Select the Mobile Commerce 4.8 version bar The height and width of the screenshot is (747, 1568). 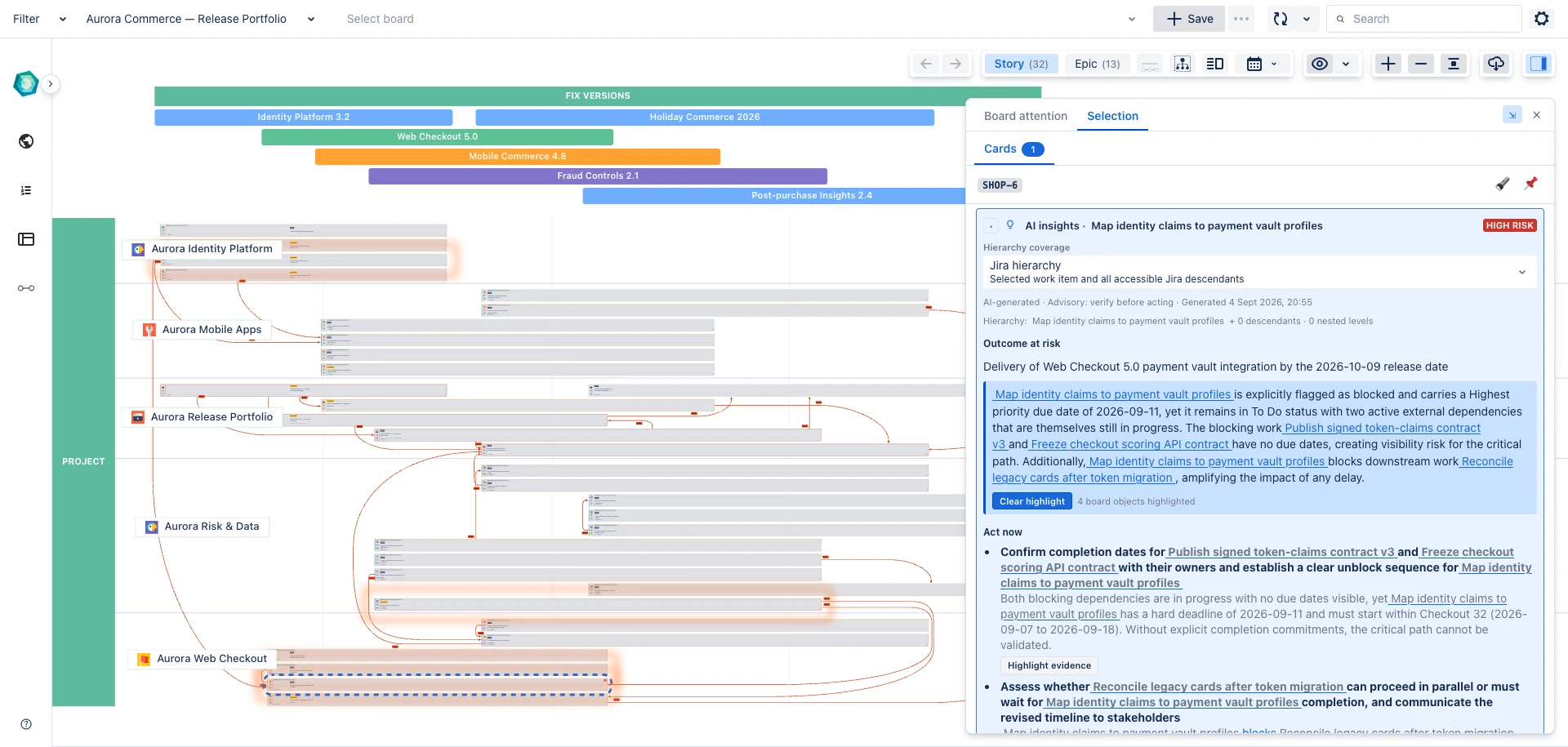click(518, 156)
